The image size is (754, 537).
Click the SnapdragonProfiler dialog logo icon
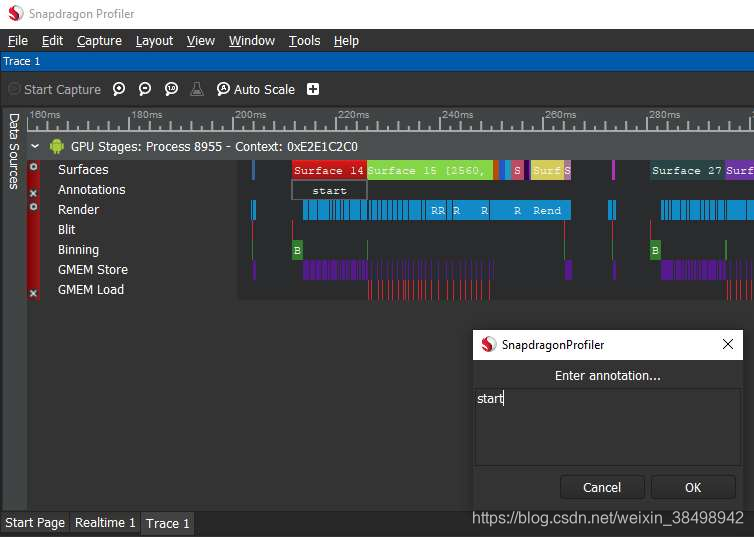[x=488, y=344]
